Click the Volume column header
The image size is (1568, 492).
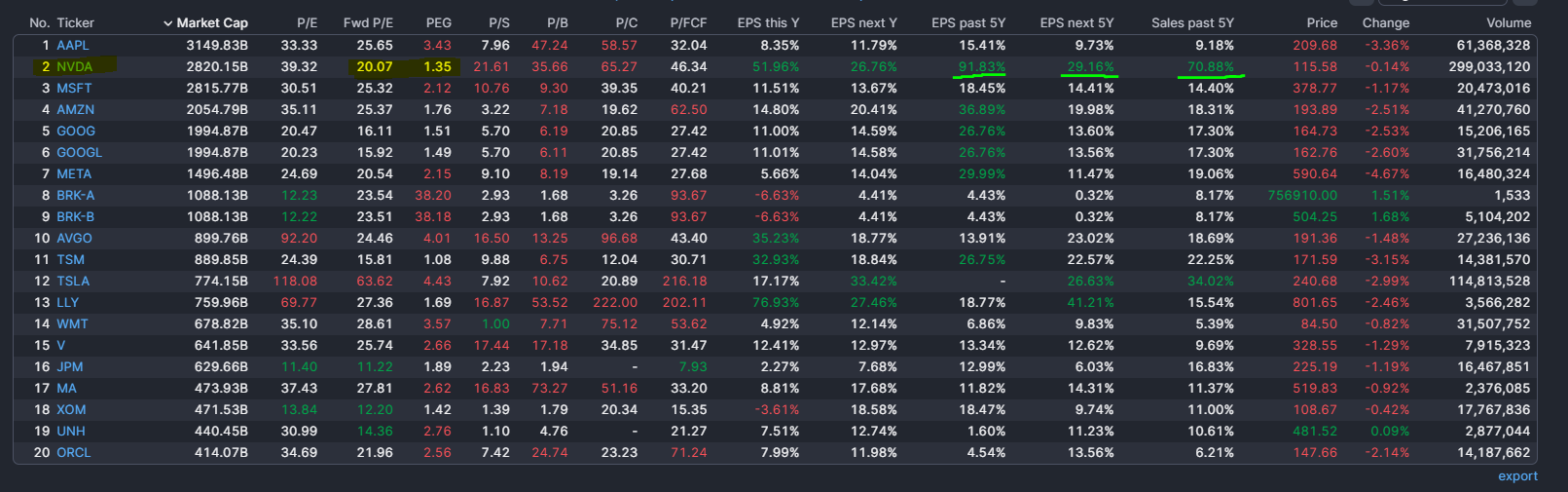pyautogui.click(x=1509, y=22)
